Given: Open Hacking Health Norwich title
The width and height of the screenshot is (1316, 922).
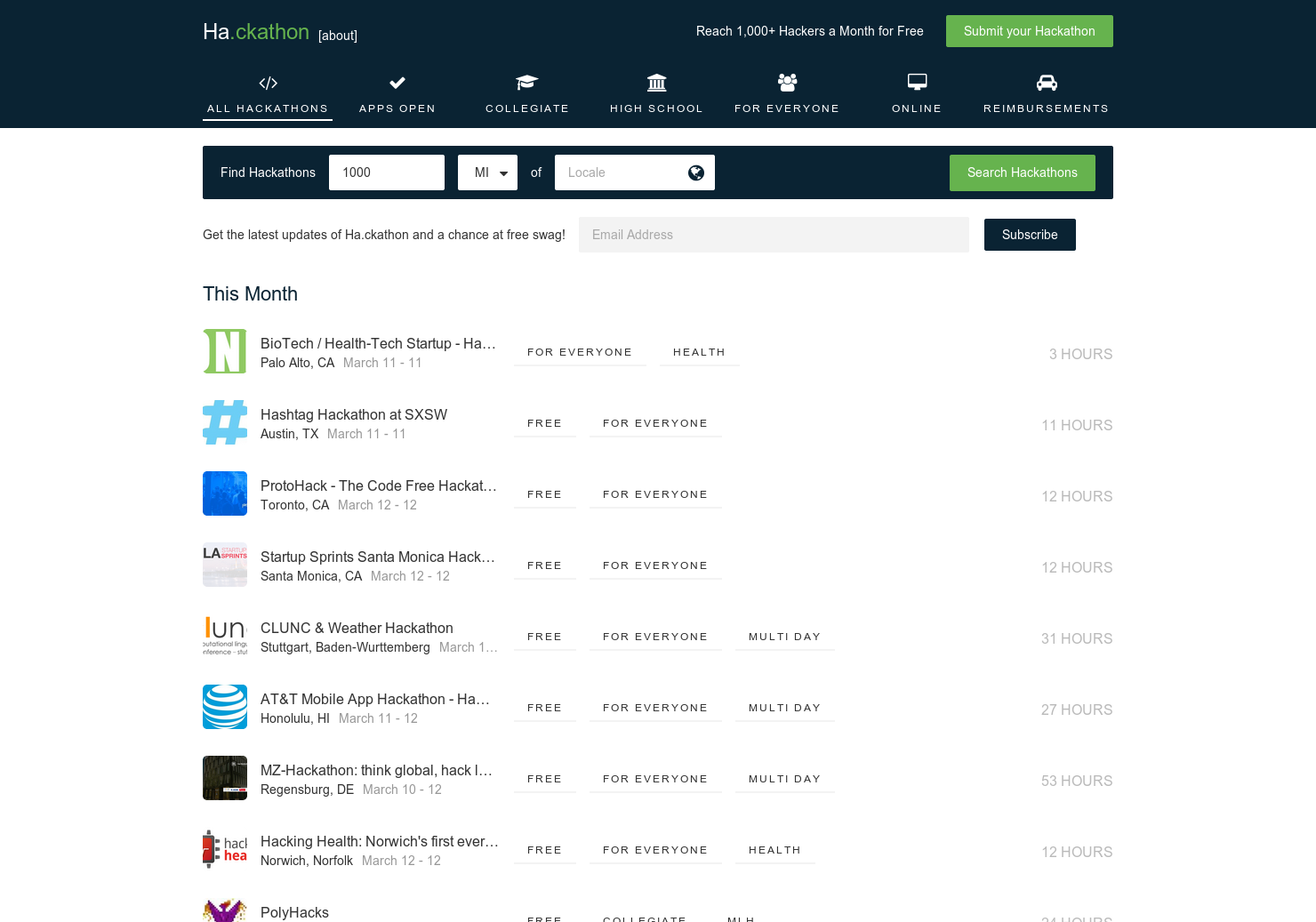Looking at the screenshot, I should (x=380, y=841).
